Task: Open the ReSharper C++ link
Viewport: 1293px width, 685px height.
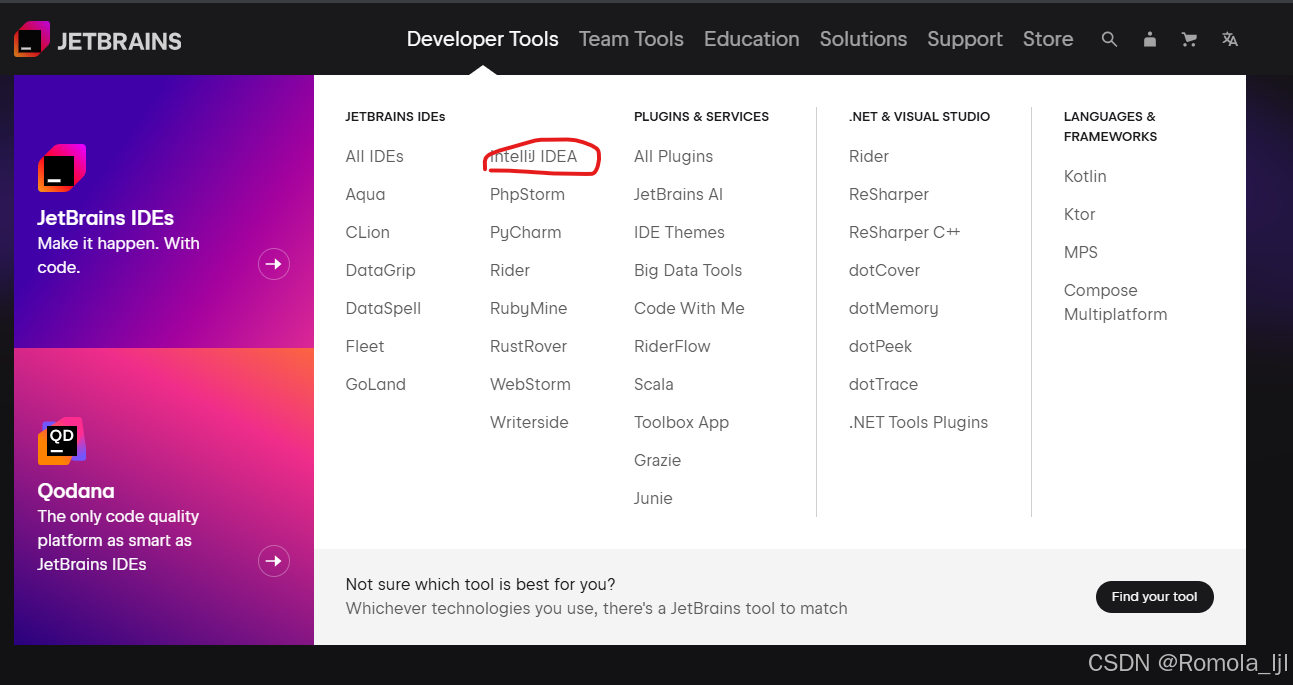Action: 905,232
